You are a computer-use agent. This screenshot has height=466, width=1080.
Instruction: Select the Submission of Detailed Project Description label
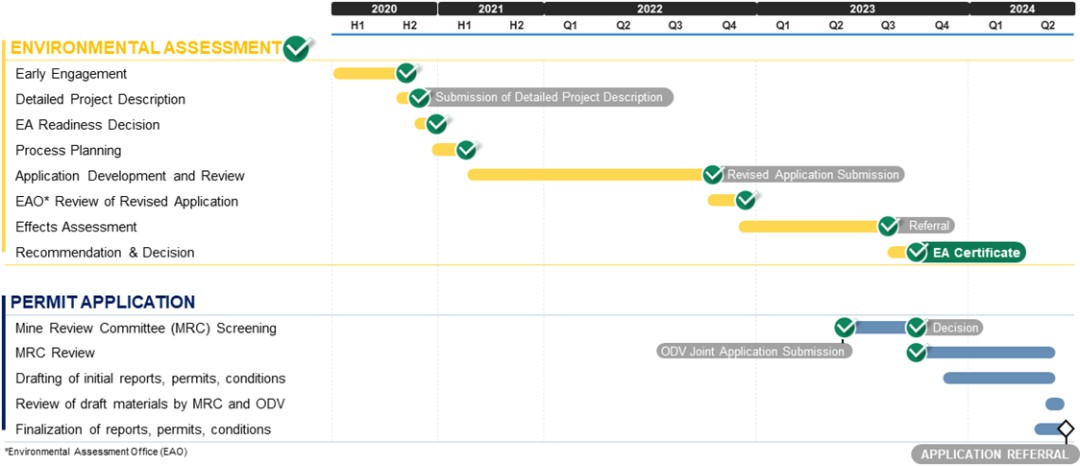click(548, 97)
